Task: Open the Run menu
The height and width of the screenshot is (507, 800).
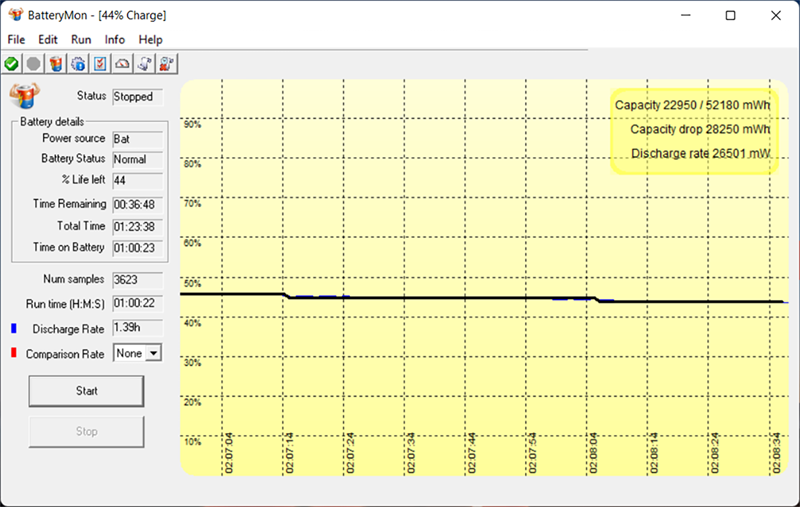Action: click(x=81, y=39)
